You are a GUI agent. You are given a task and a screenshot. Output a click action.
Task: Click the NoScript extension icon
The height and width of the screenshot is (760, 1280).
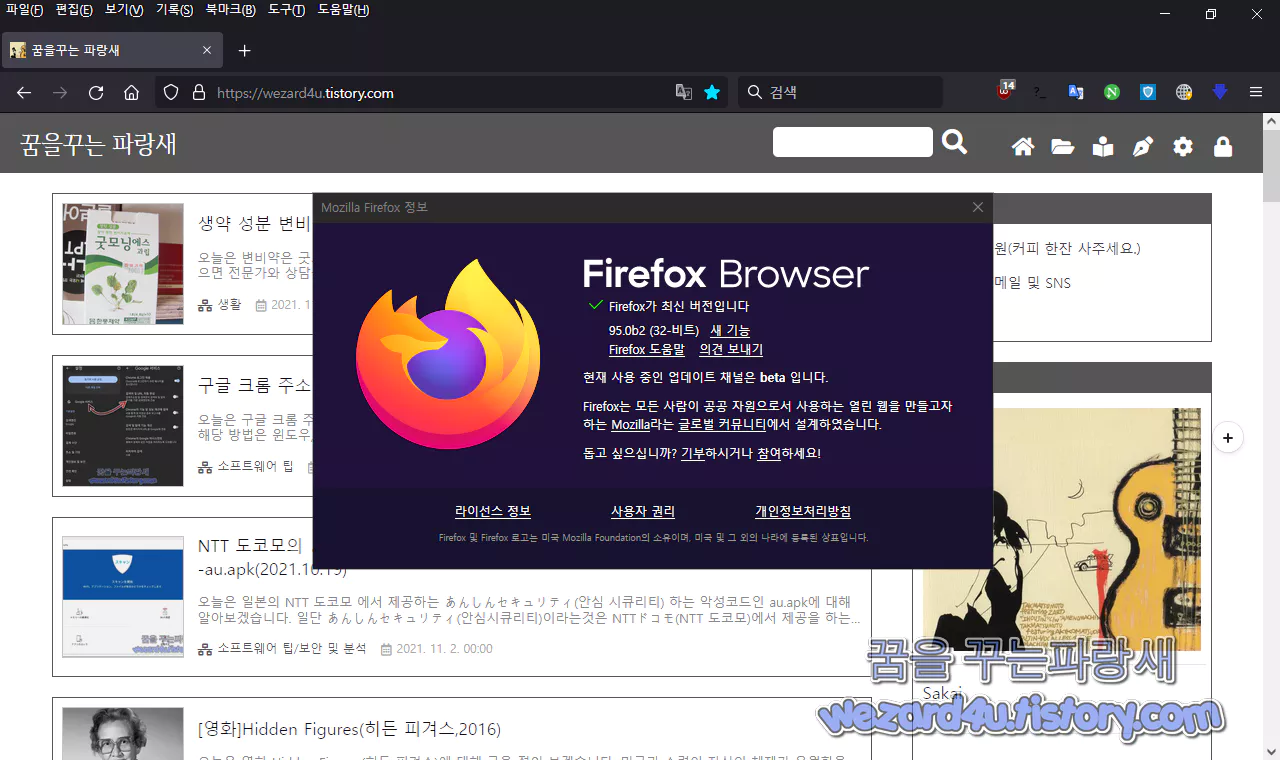(1111, 92)
